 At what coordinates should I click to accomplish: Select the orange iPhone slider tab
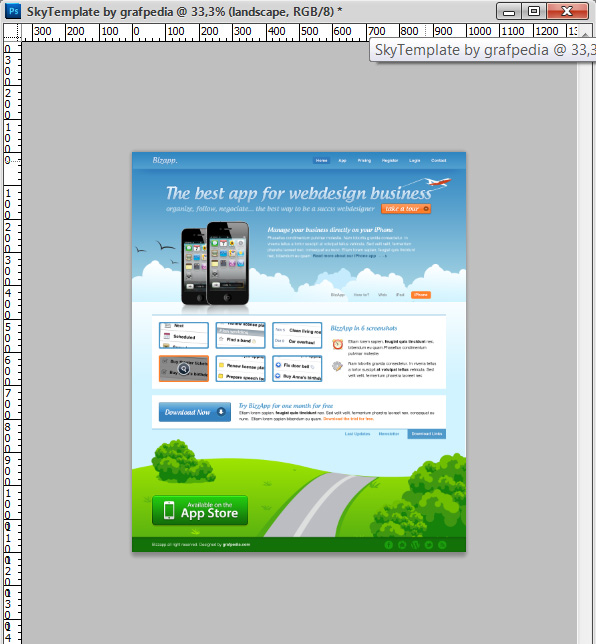point(421,295)
